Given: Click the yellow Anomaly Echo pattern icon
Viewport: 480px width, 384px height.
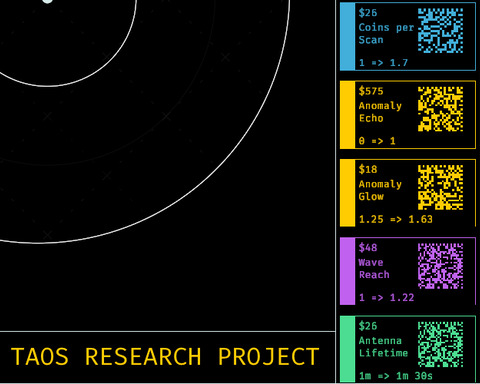Looking at the screenshot, I should (x=440, y=109).
